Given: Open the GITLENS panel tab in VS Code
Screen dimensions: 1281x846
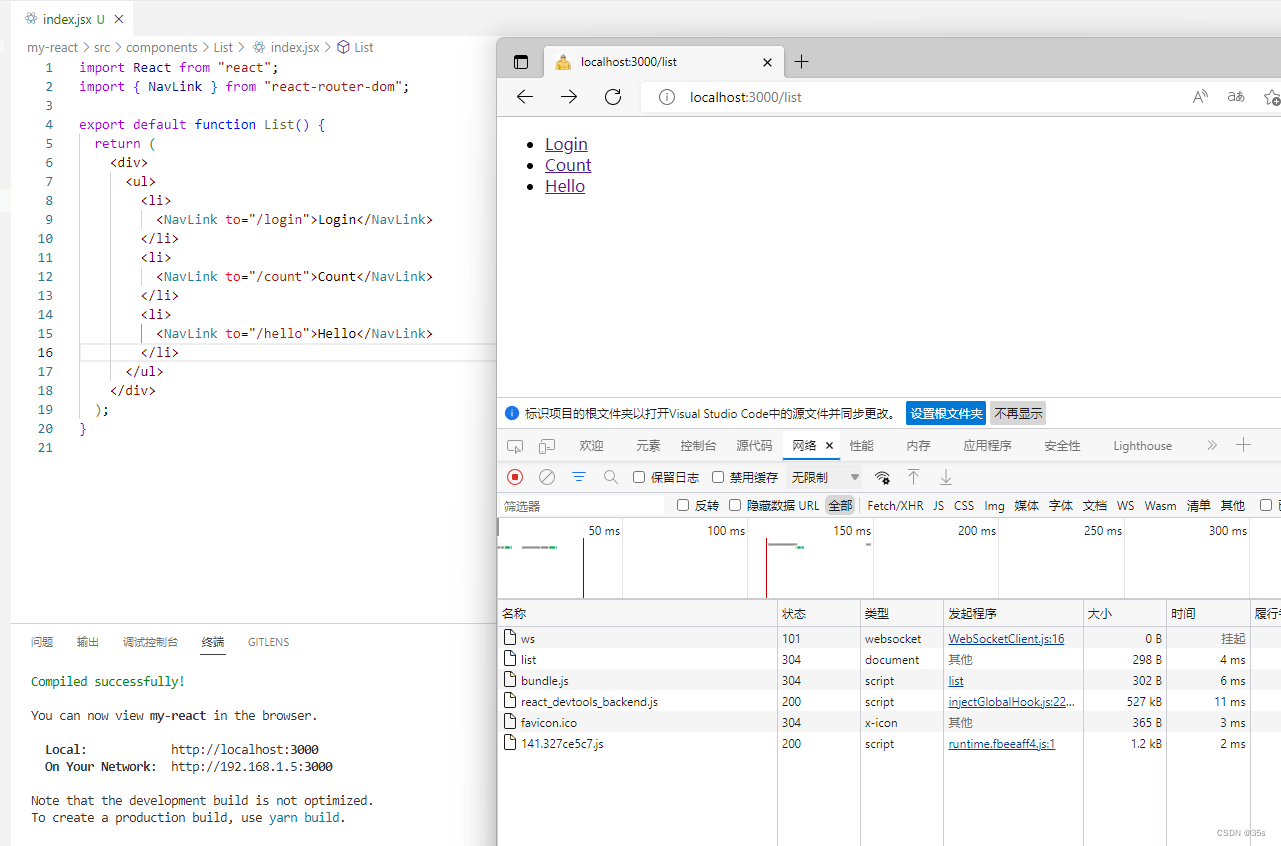Looking at the screenshot, I should click(268, 642).
